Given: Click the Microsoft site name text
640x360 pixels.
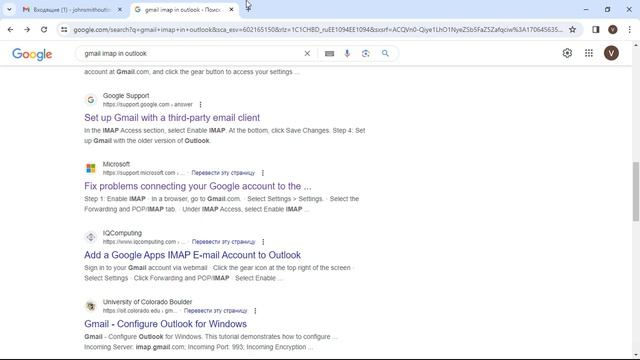Looking at the screenshot, I should point(116,164).
